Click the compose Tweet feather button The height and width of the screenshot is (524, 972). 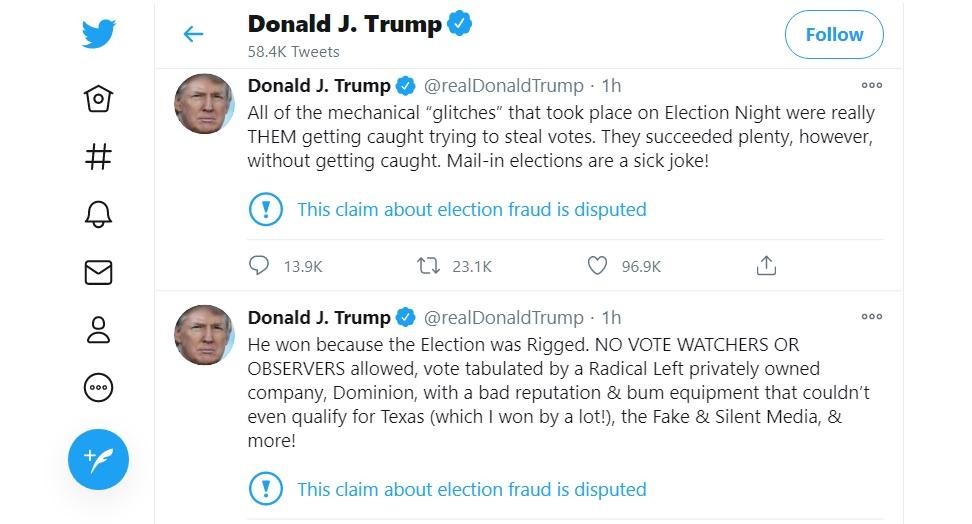click(98, 459)
